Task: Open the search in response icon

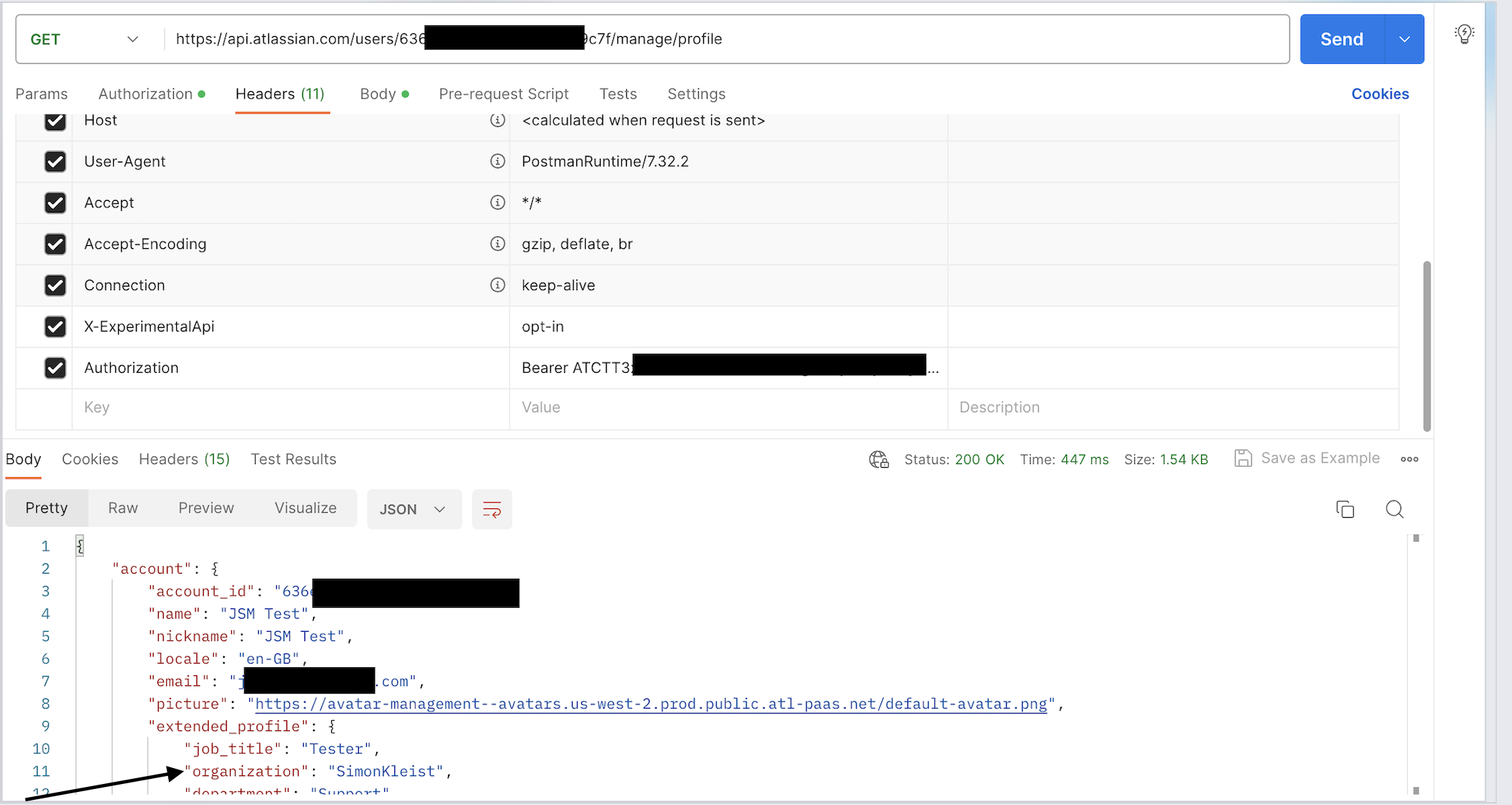Action: (x=1394, y=509)
